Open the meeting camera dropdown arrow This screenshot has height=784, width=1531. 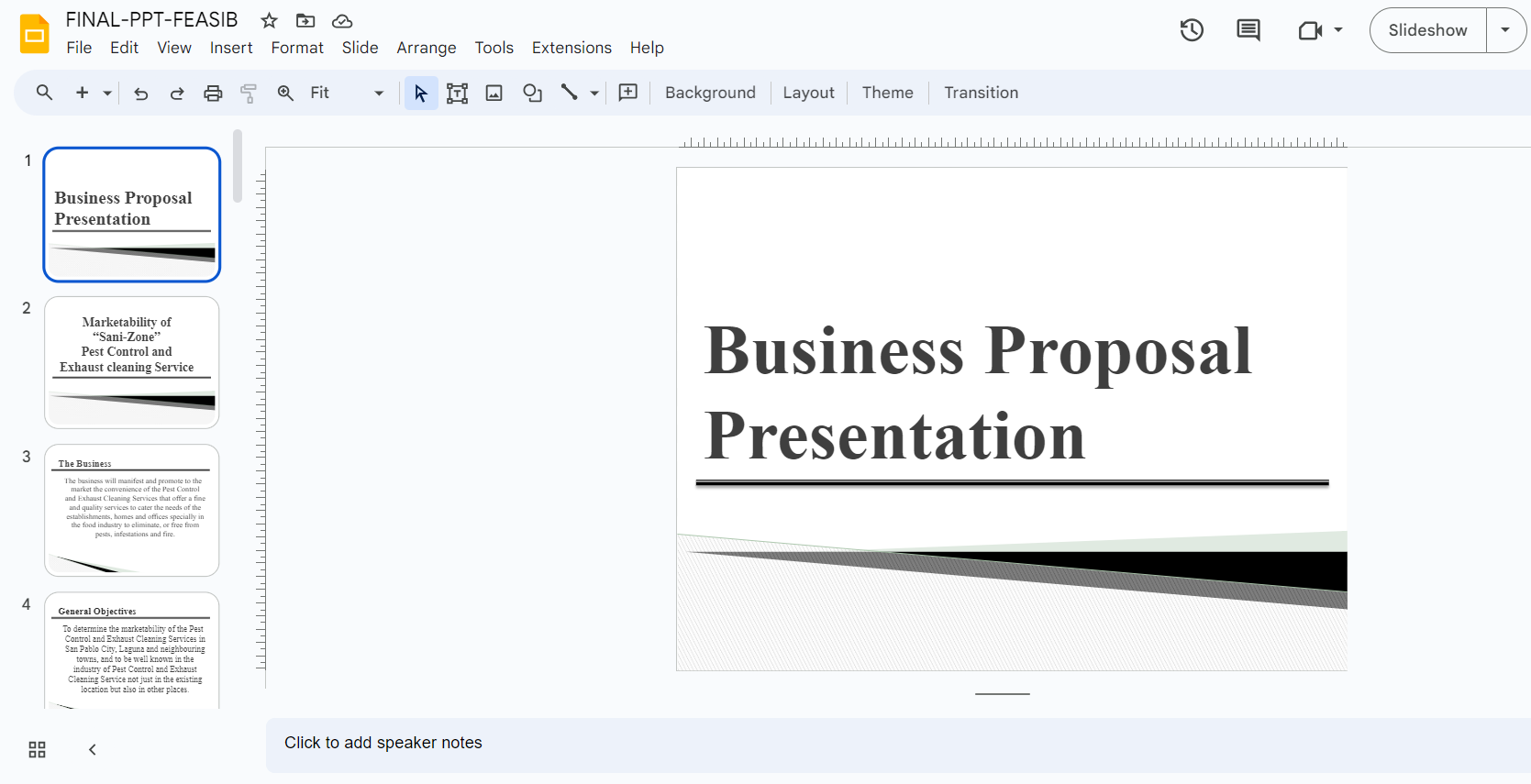(1338, 30)
